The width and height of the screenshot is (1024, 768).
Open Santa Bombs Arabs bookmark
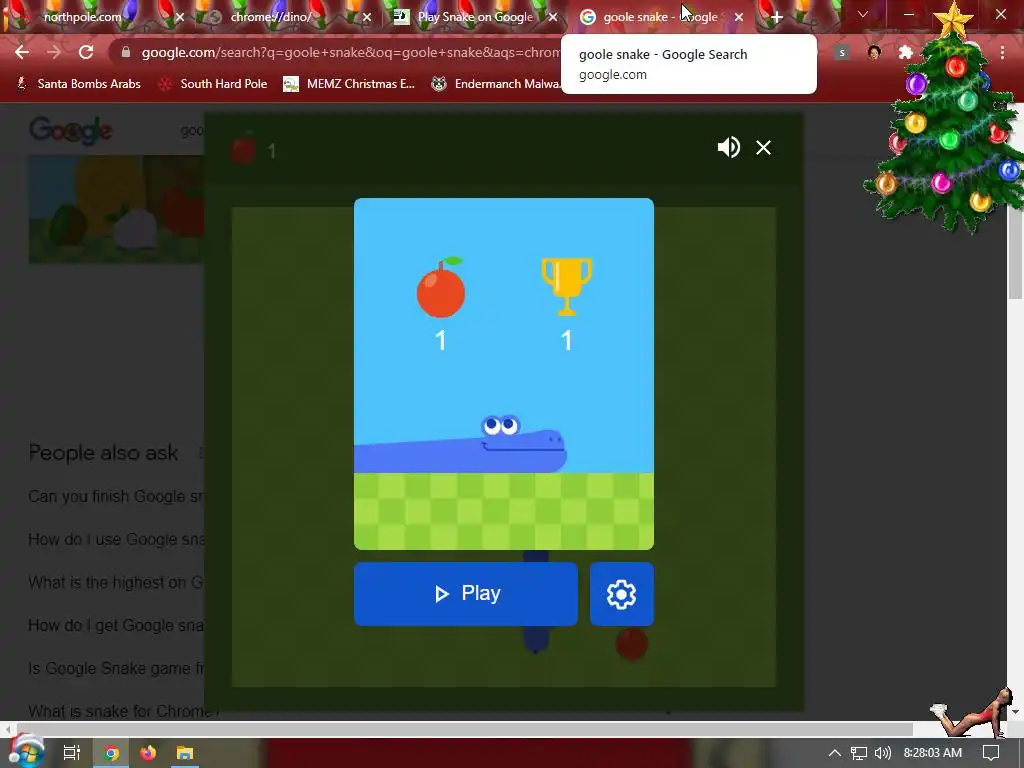point(78,84)
